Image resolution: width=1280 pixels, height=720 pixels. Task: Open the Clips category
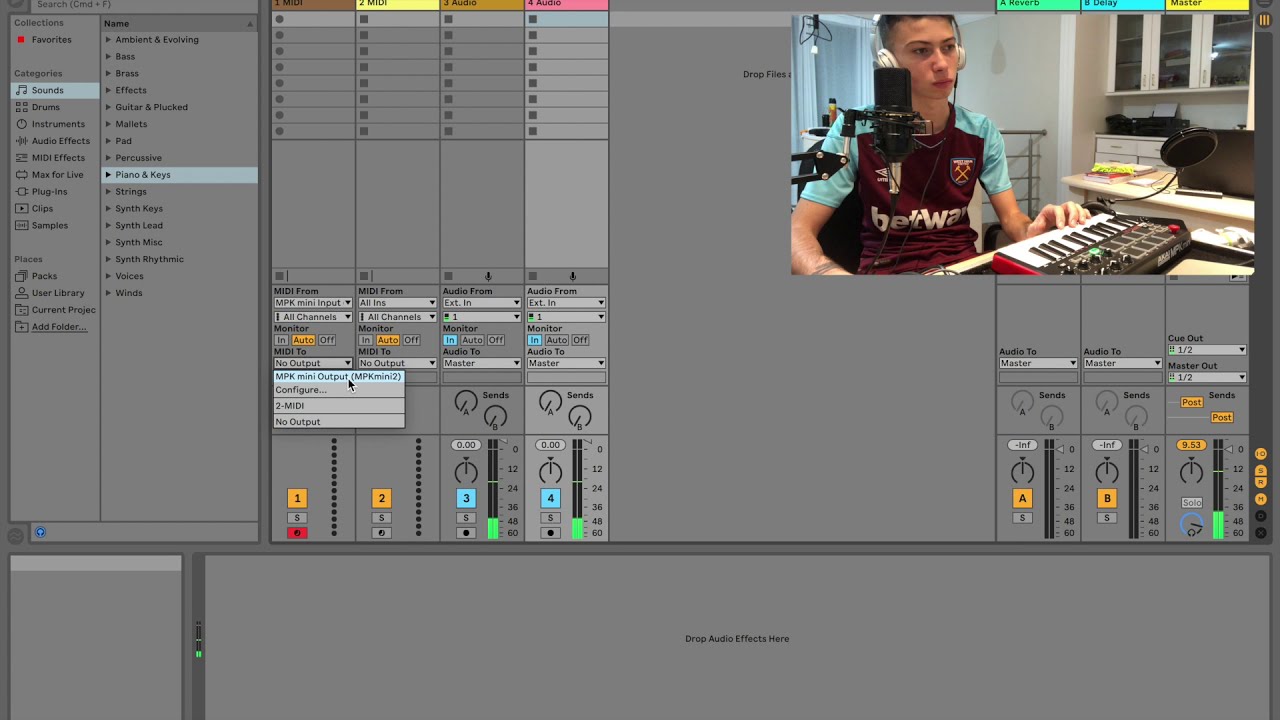pos(55,209)
